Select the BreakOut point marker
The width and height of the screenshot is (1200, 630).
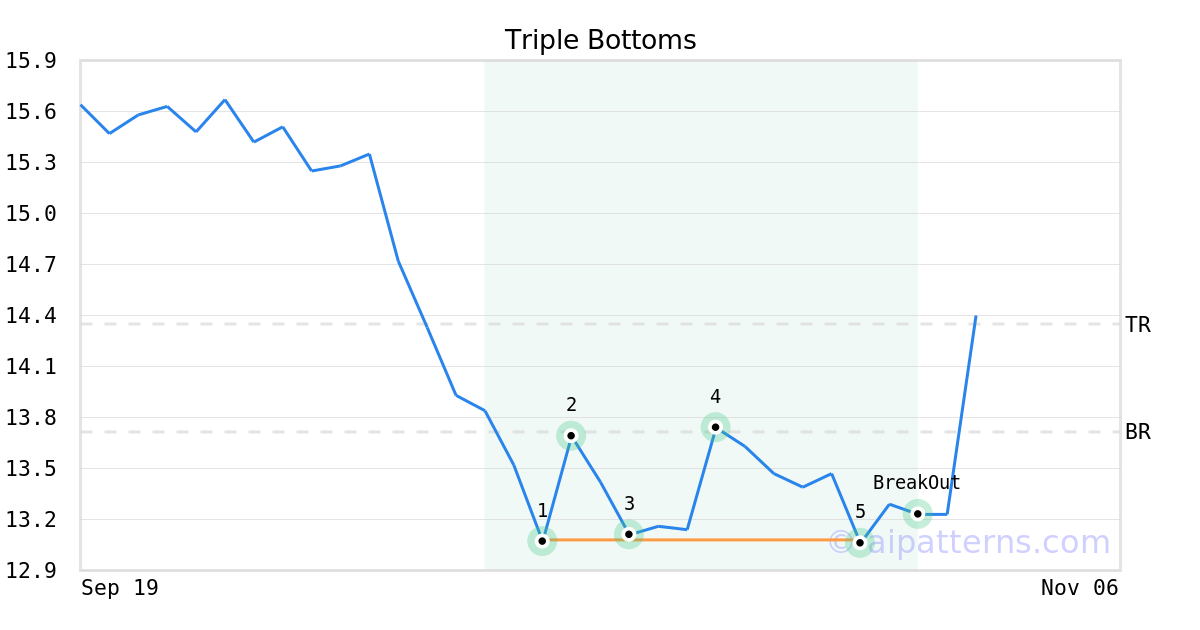[917, 514]
